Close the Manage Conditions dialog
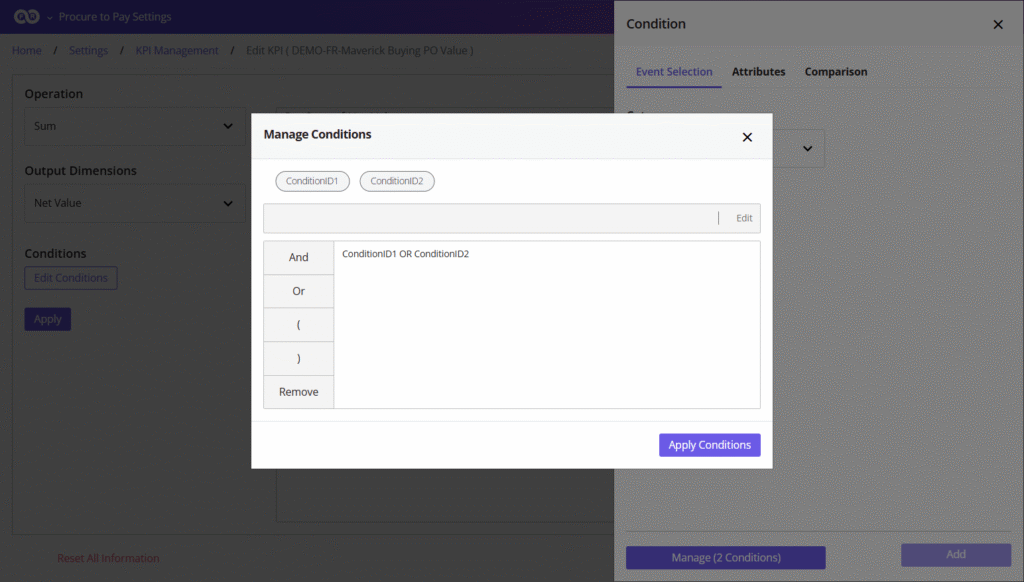 click(x=747, y=137)
